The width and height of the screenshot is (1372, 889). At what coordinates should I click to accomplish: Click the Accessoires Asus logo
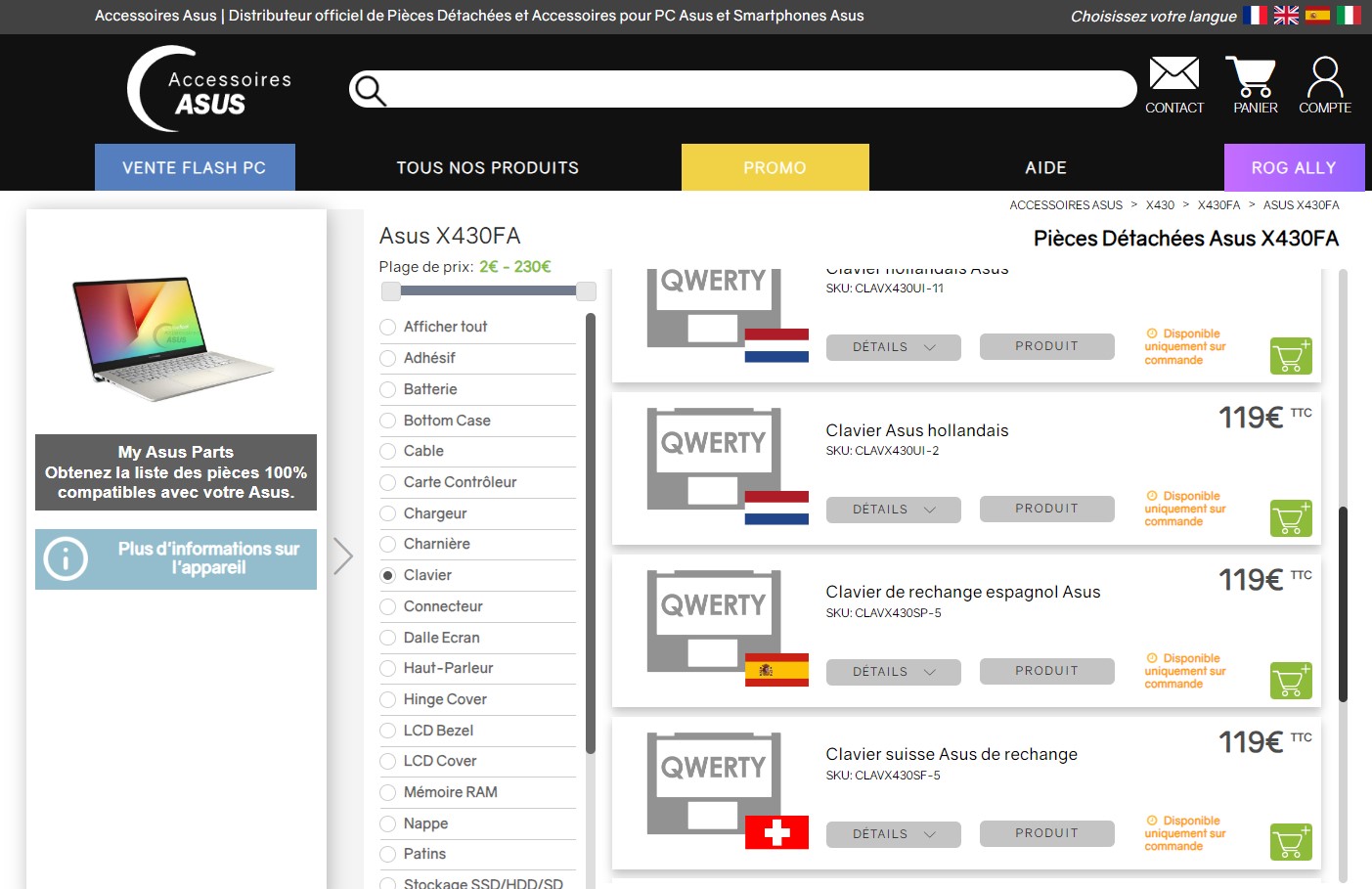tap(209, 89)
